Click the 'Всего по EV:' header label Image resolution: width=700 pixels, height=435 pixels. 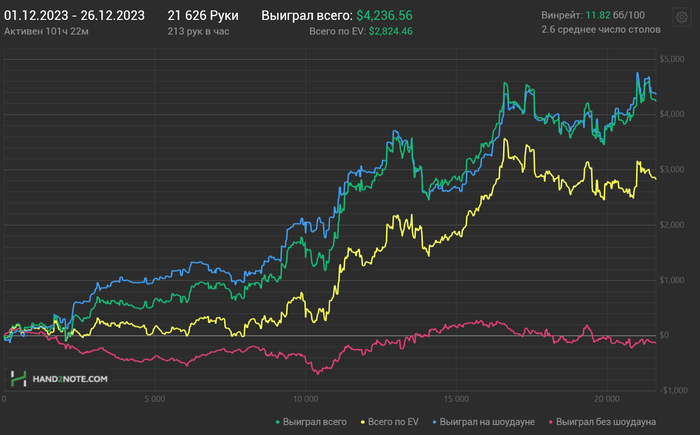(338, 31)
